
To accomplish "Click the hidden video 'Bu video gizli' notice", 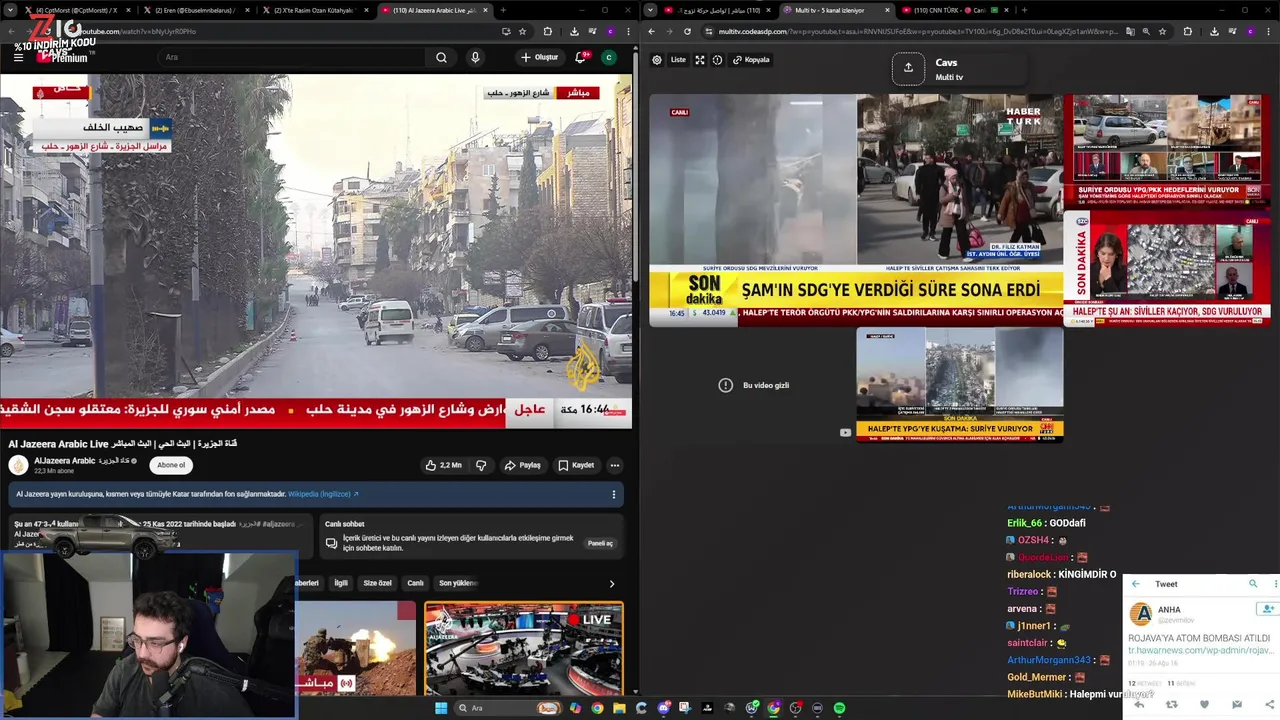I will tap(755, 385).
